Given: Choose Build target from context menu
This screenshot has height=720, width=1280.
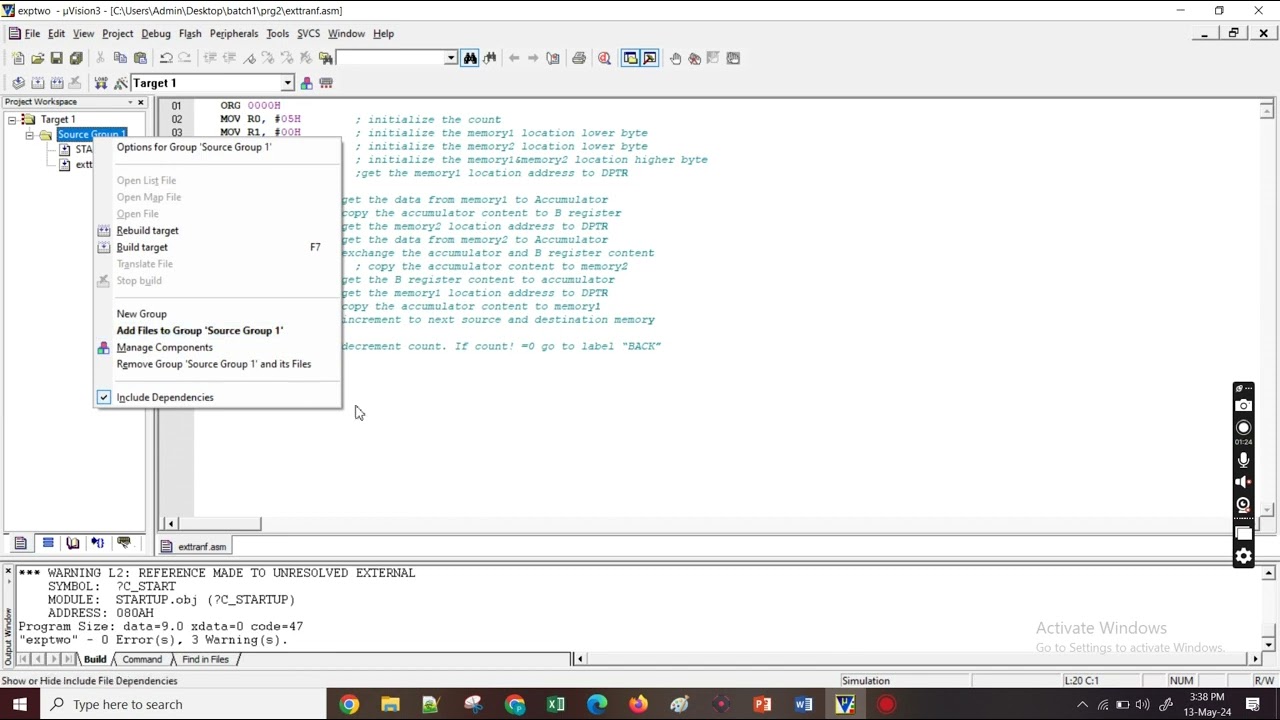Looking at the screenshot, I should [142, 247].
